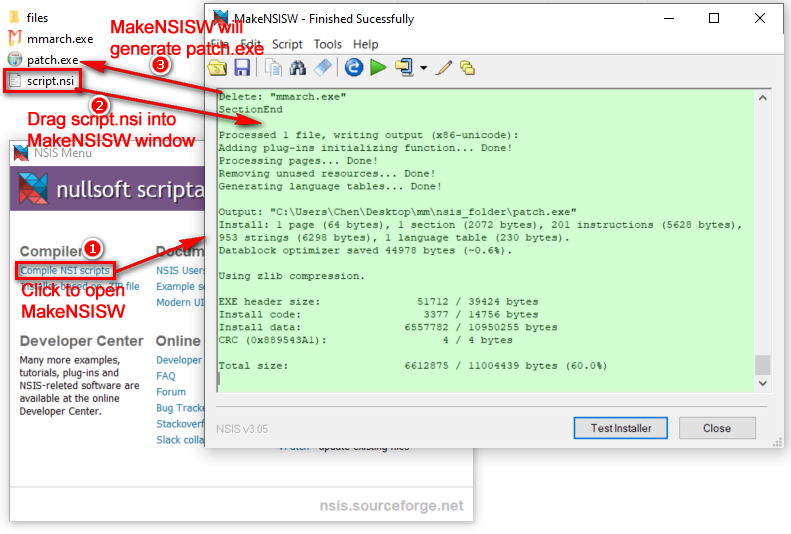The height and width of the screenshot is (534, 791).
Task: Open the Bug Tracker link in NSIS Menu
Action: point(180,408)
